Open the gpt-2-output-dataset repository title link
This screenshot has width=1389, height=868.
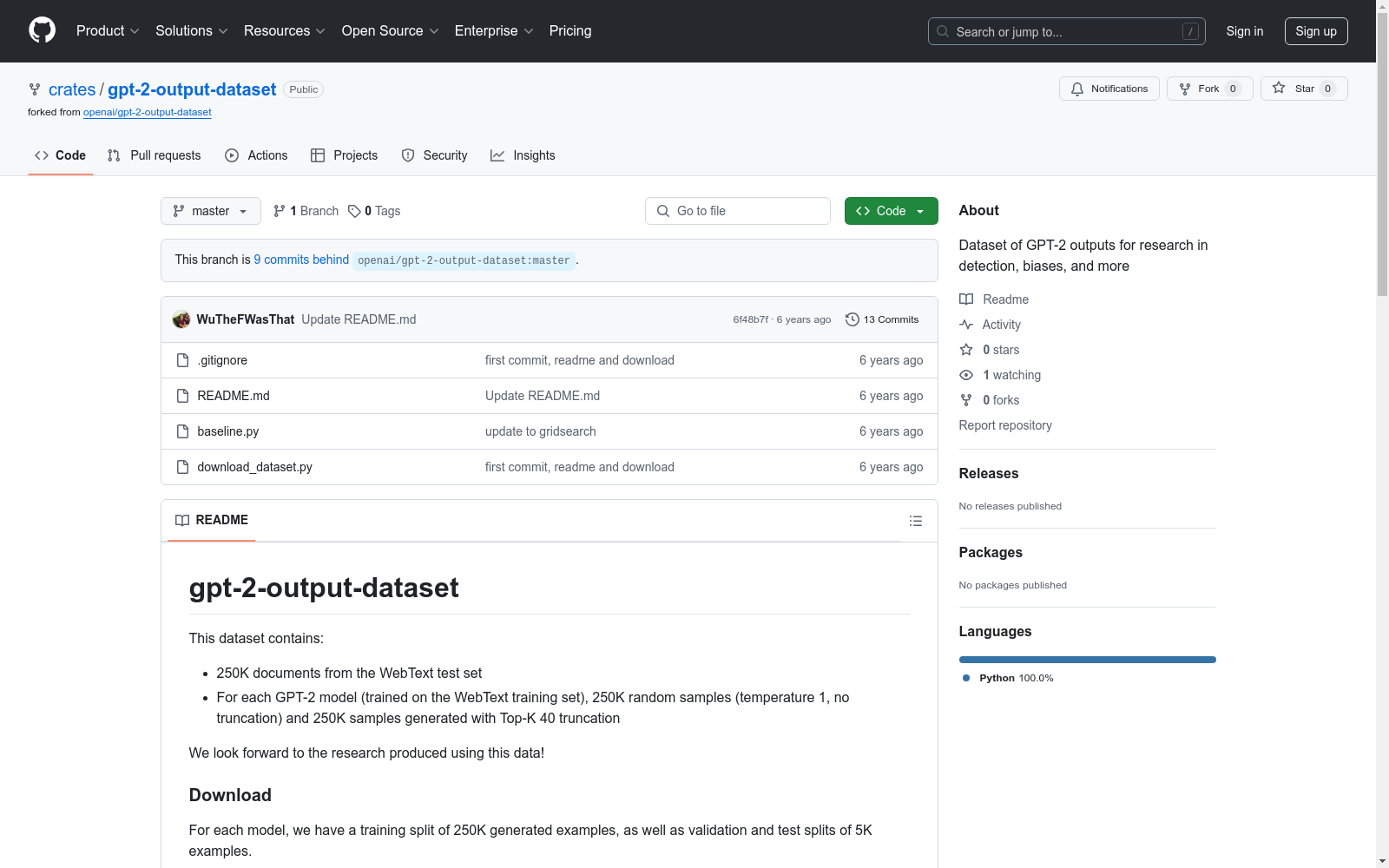coord(192,89)
